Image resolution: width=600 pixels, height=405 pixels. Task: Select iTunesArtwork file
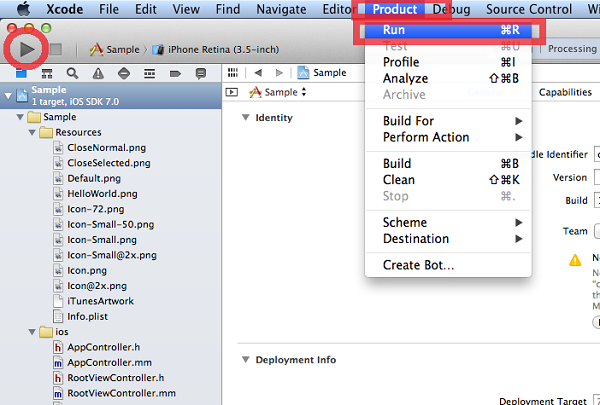pos(100,301)
